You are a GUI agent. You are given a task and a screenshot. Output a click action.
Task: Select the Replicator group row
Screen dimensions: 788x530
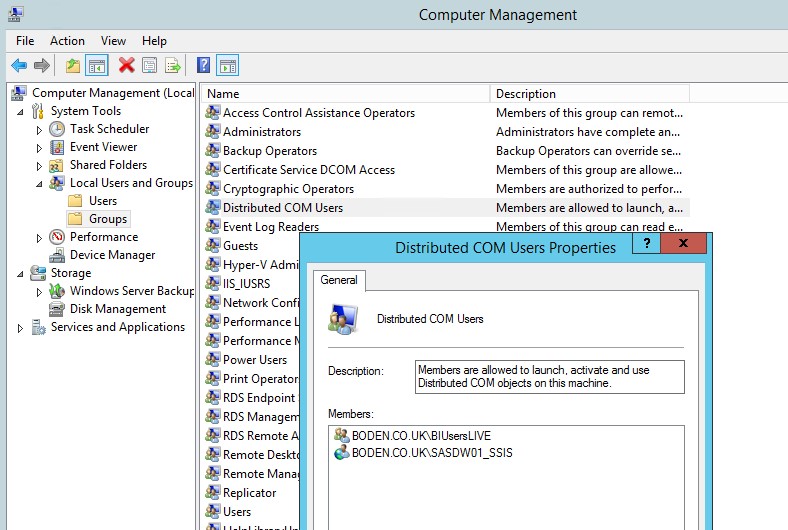tap(249, 493)
